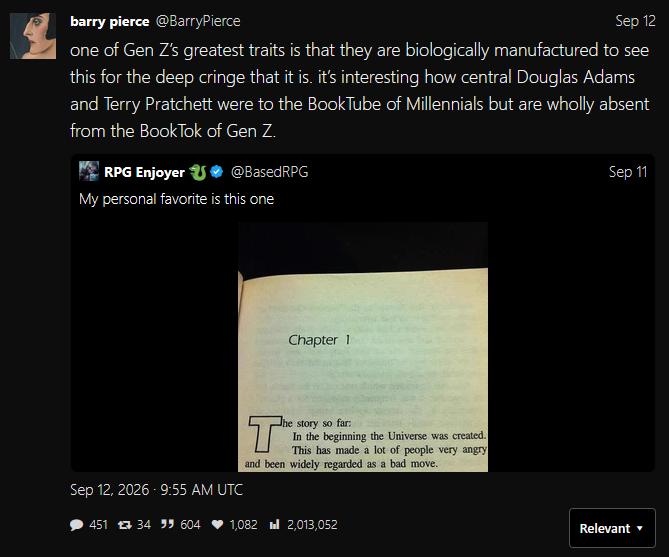Click the retweet arrows icon
Screen dimensions: 669x557
(125, 525)
